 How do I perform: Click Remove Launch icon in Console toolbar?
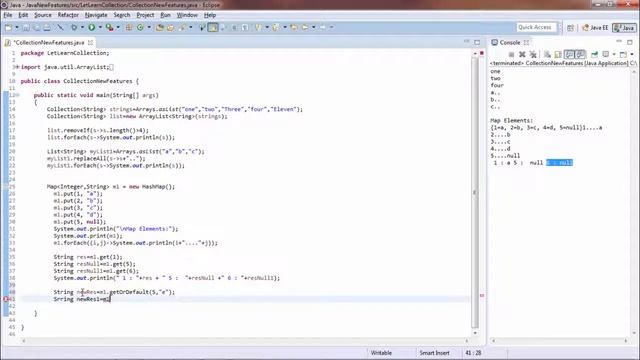point(522,54)
